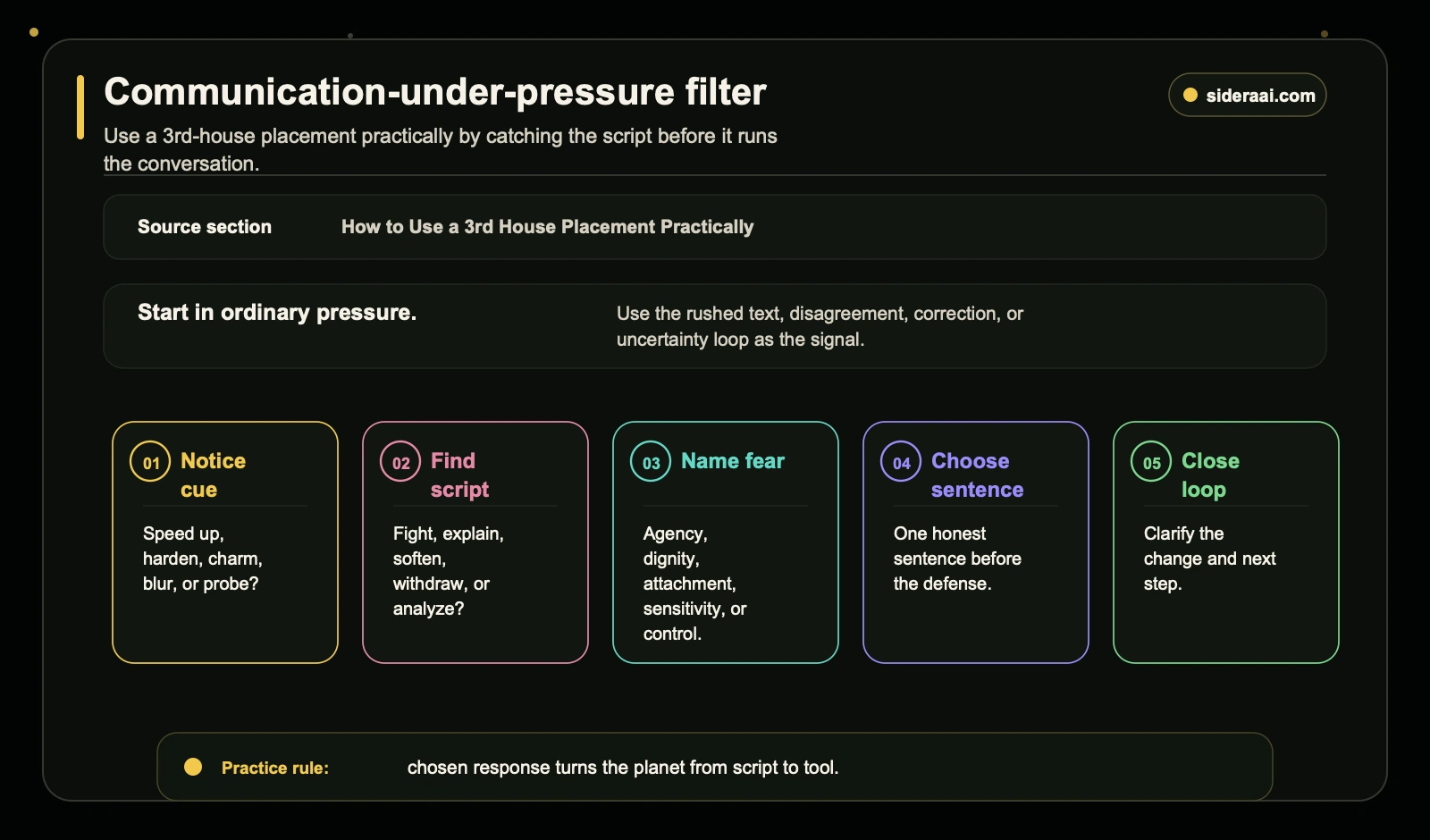Click text "Fight, explain, soften, withdraw, or analyze?"
Viewport: 1430px width, 840px height.
click(x=449, y=571)
